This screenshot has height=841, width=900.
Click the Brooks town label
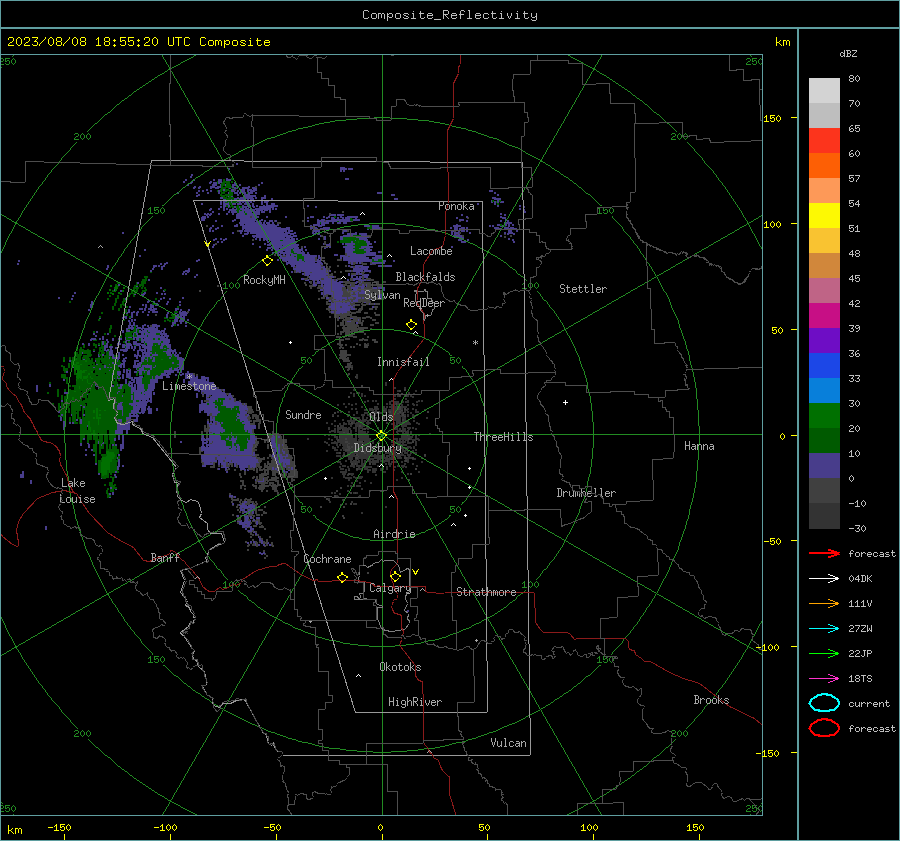[711, 700]
